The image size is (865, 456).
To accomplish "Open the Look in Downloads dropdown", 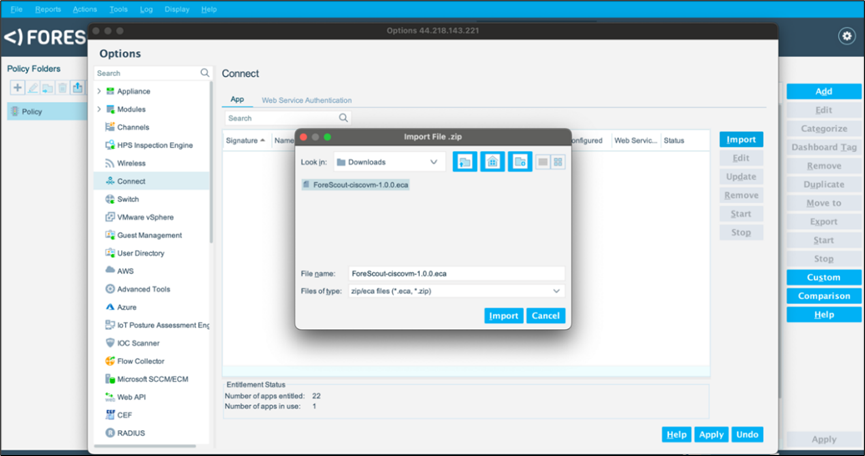I will tap(389, 162).
